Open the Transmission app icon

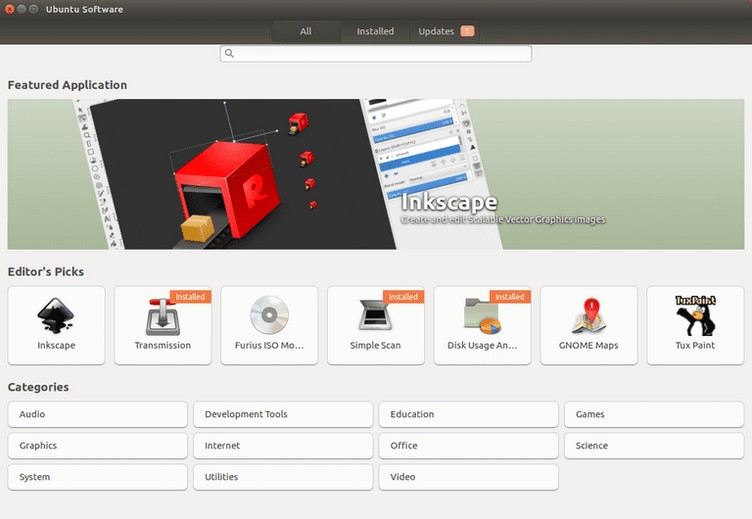pyautogui.click(x=163, y=316)
